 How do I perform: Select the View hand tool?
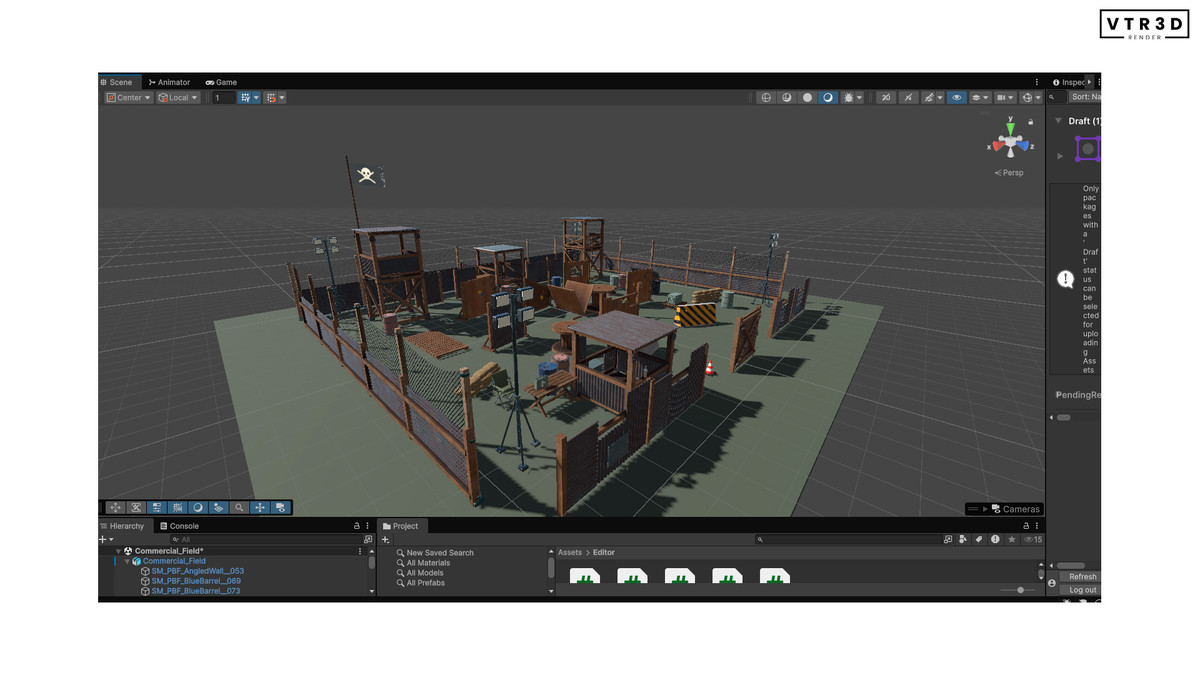(115, 508)
